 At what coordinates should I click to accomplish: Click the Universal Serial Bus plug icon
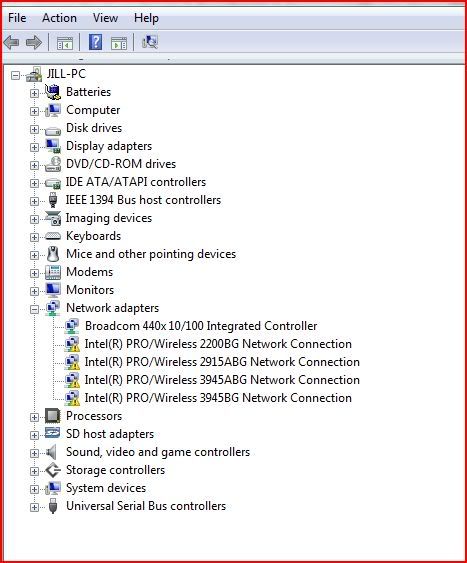(x=53, y=506)
